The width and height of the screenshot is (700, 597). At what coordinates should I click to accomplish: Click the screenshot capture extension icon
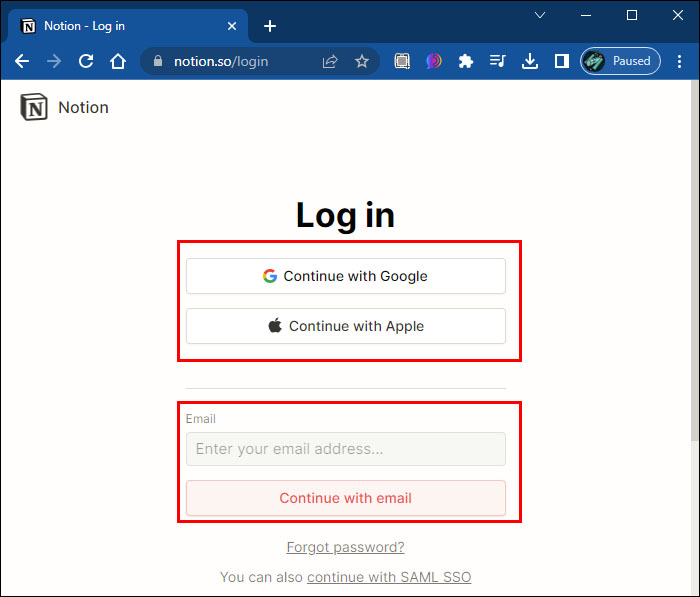[x=402, y=61]
